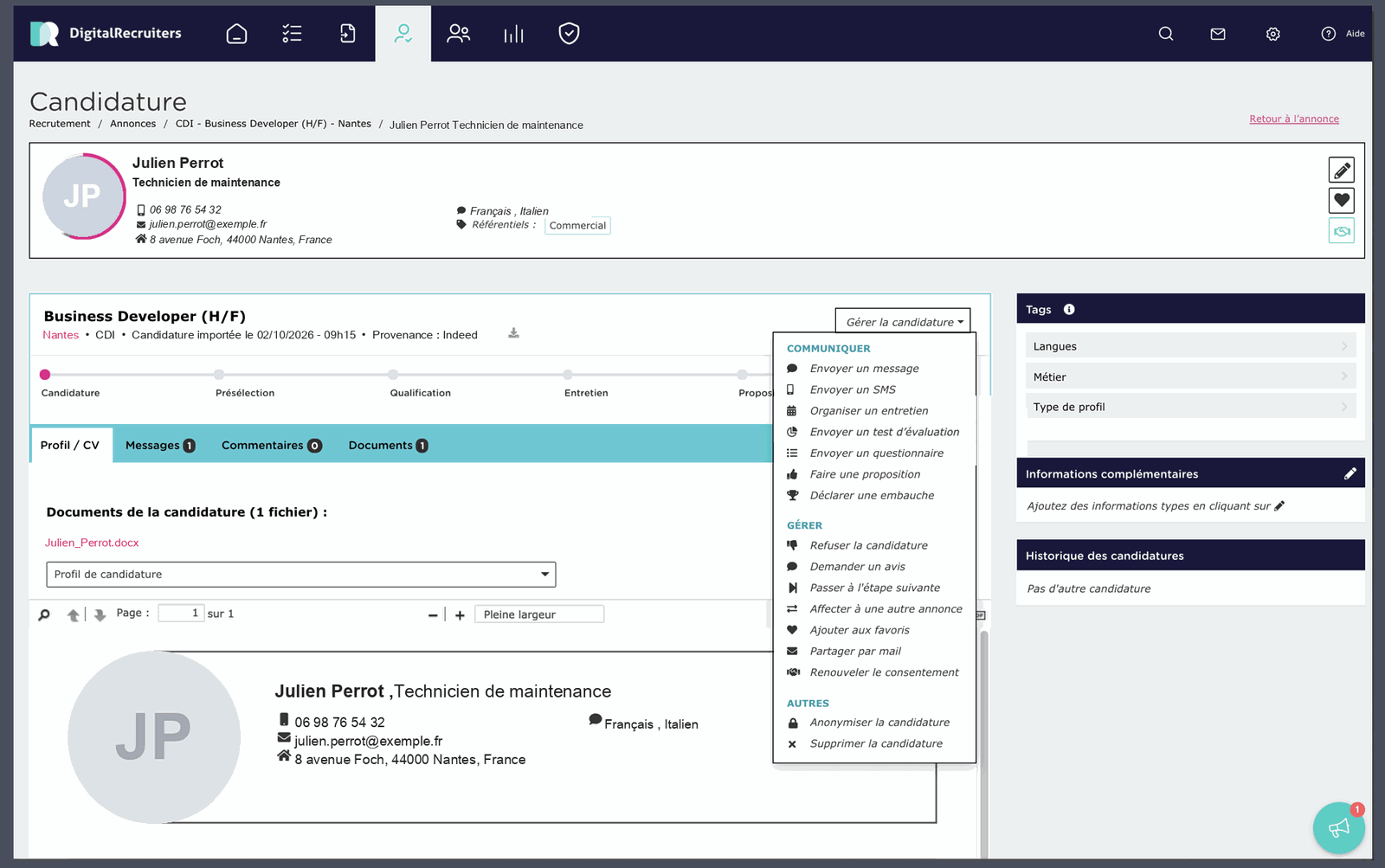The height and width of the screenshot is (868, 1385).
Task: Click heart favorite icon on candidate card
Action: click(1342, 201)
